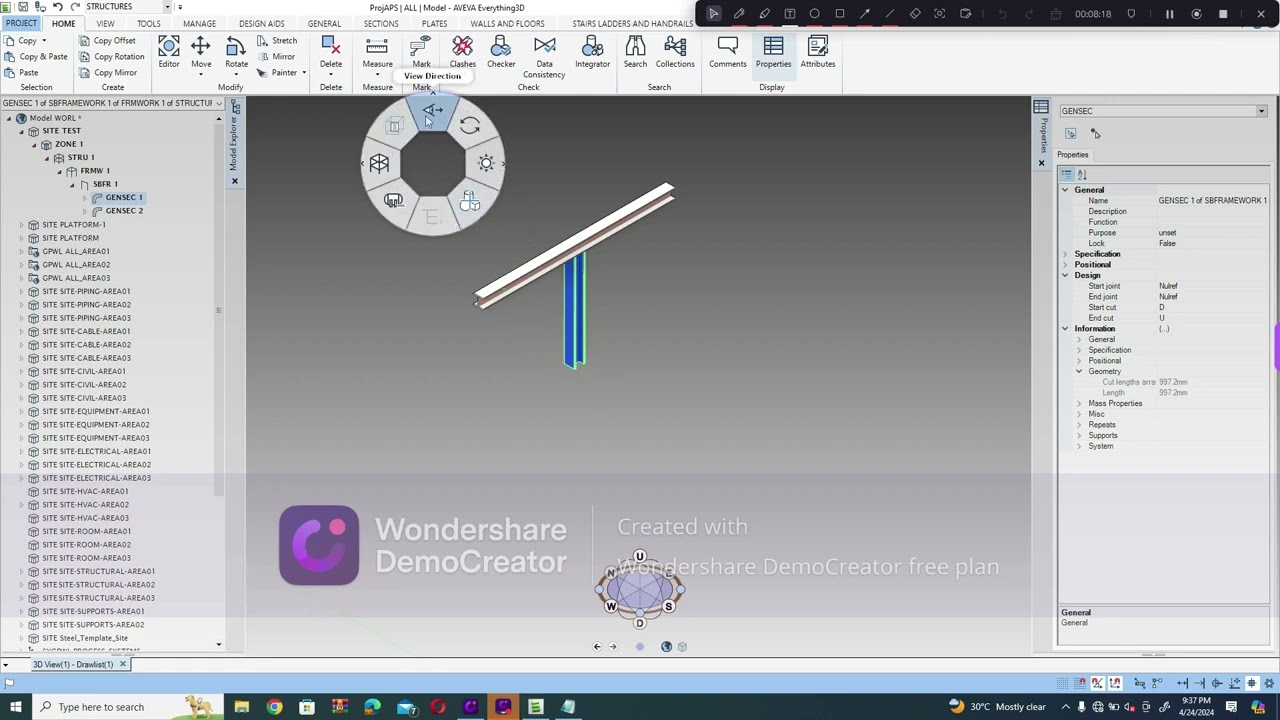
Task: Expand Mass Properties in Properties panel
Action: [x=1079, y=404]
